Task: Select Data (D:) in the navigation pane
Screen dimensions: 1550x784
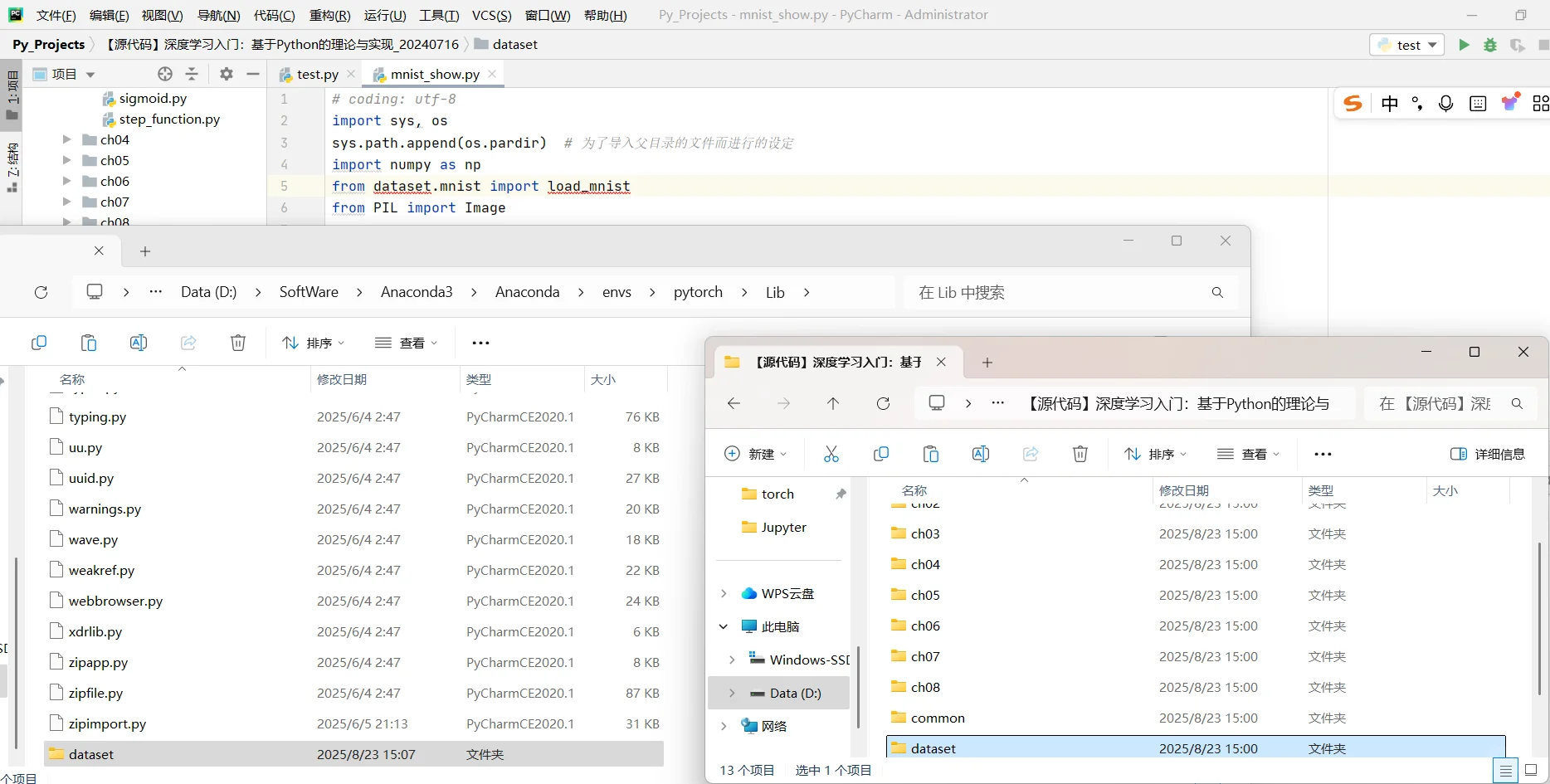Action: coord(779,693)
